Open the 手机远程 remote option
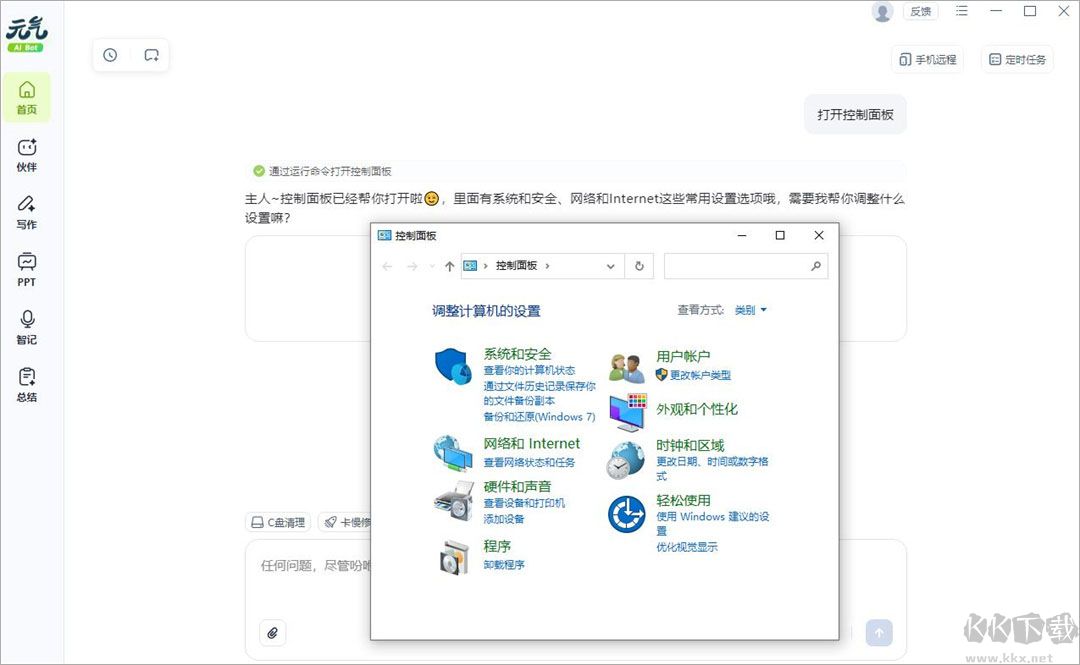The image size is (1080, 665). click(x=928, y=60)
